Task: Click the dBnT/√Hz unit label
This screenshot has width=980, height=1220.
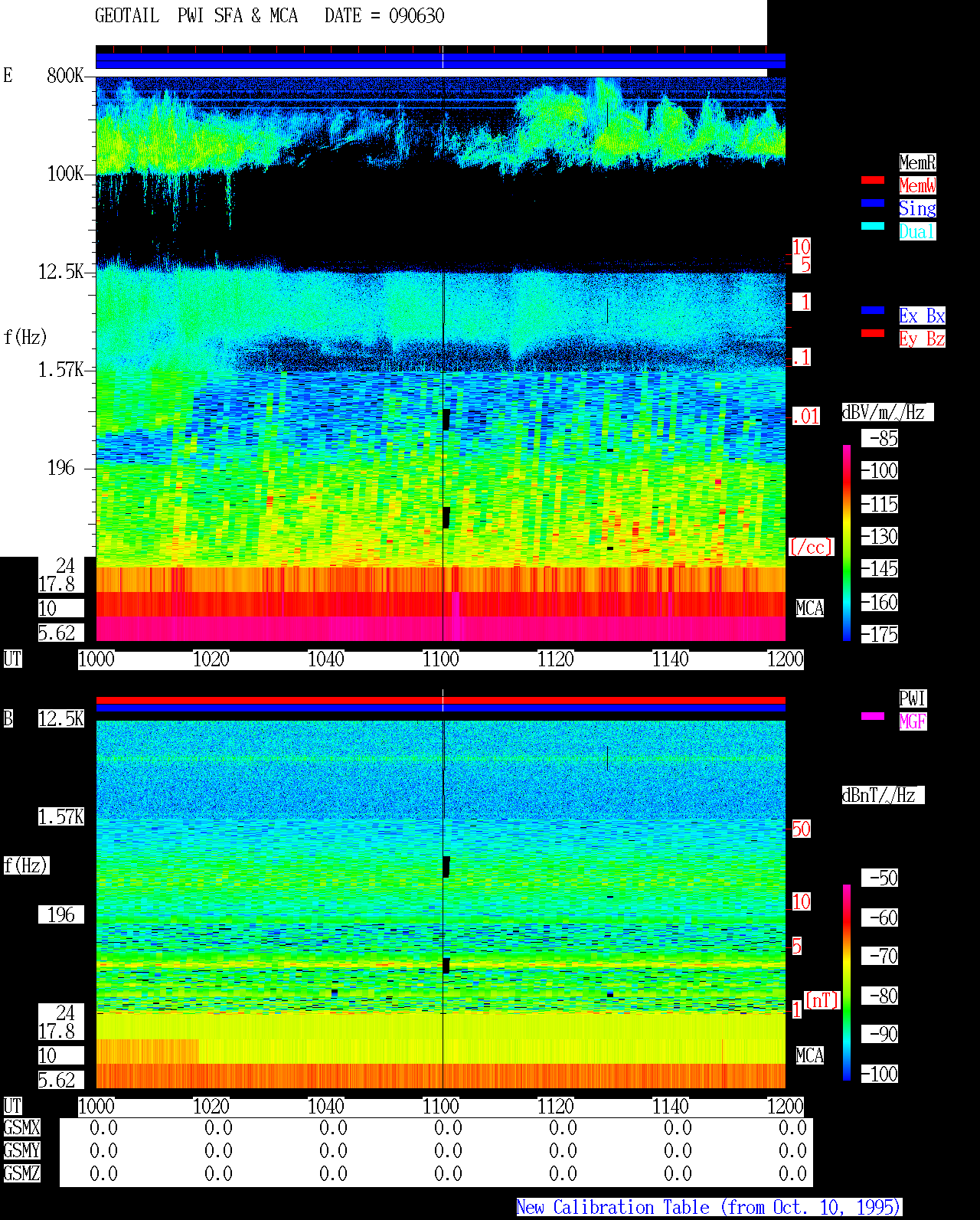Action: point(883,795)
